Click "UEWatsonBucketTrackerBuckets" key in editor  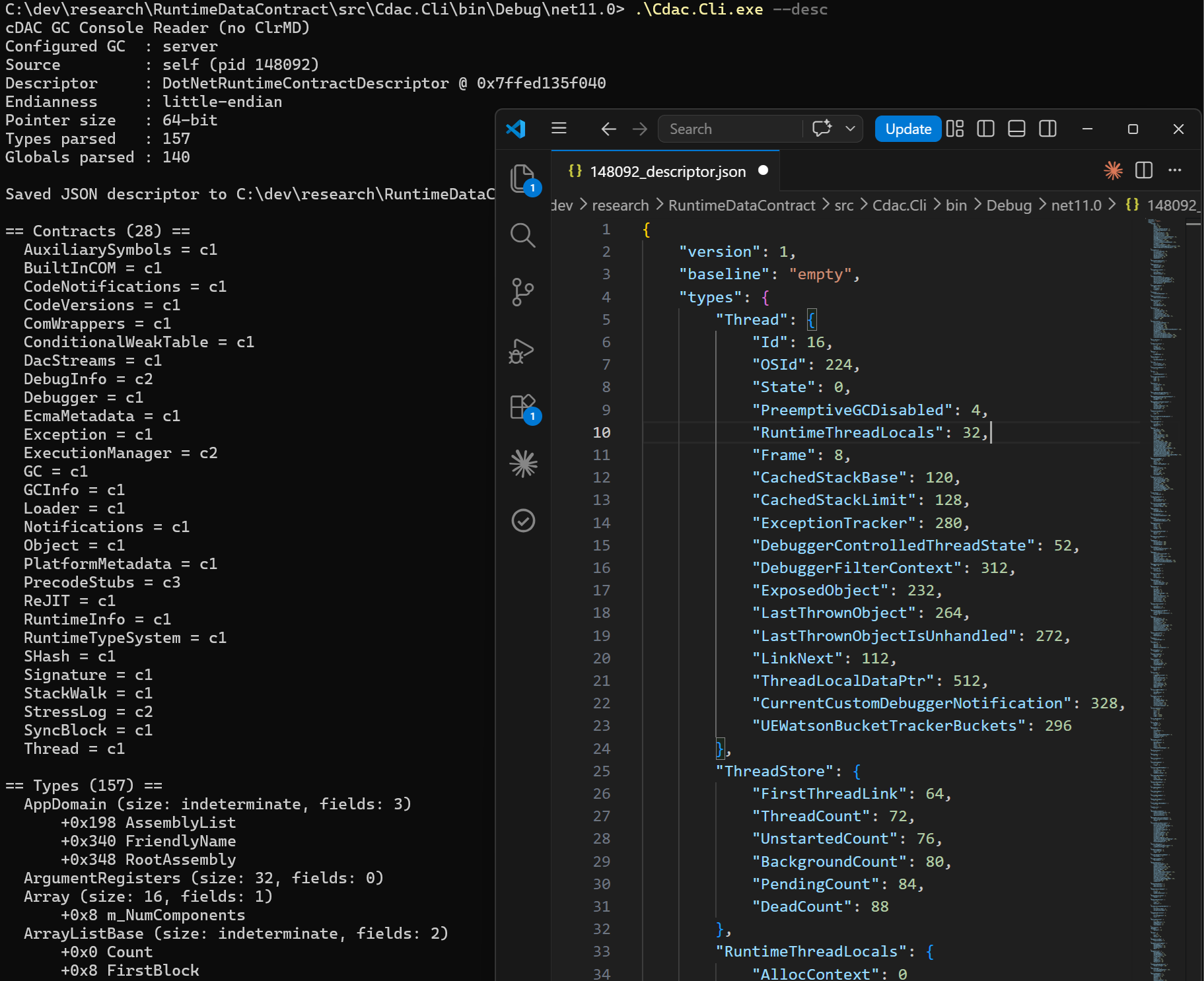(x=889, y=726)
